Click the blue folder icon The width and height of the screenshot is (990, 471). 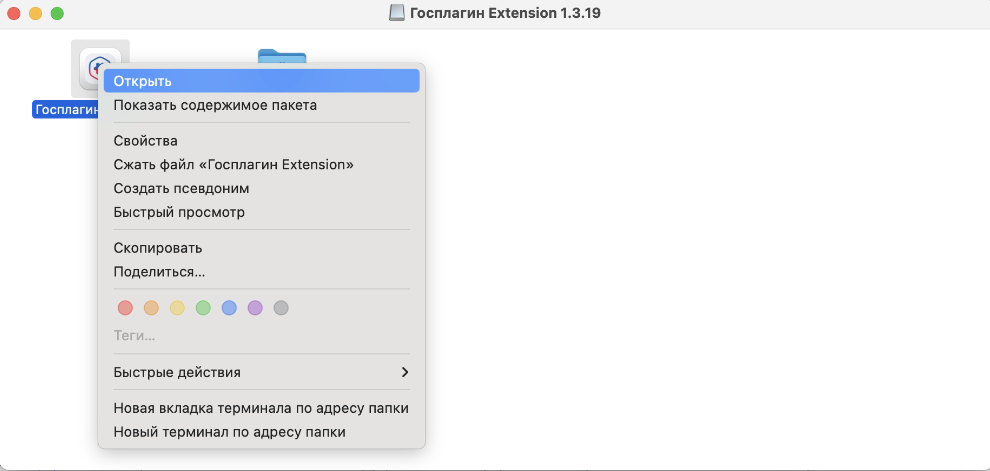[x=281, y=54]
